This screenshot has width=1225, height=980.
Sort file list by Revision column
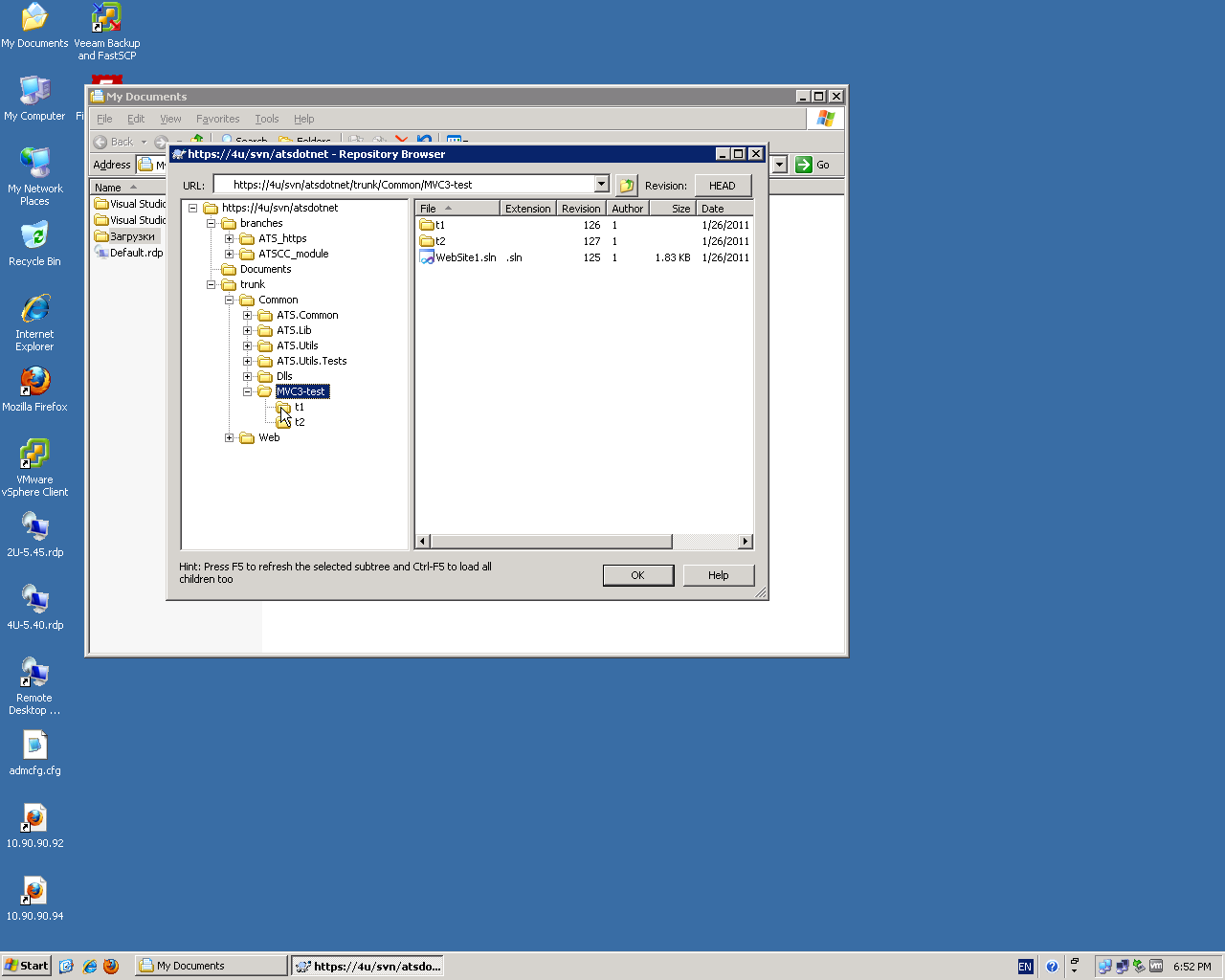point(581,208)
